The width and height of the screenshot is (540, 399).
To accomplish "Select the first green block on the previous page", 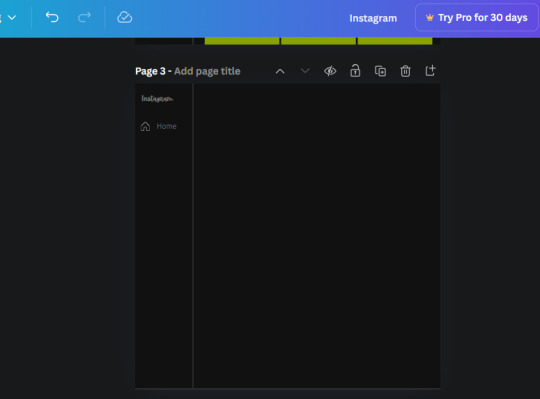I will point(242,41).
